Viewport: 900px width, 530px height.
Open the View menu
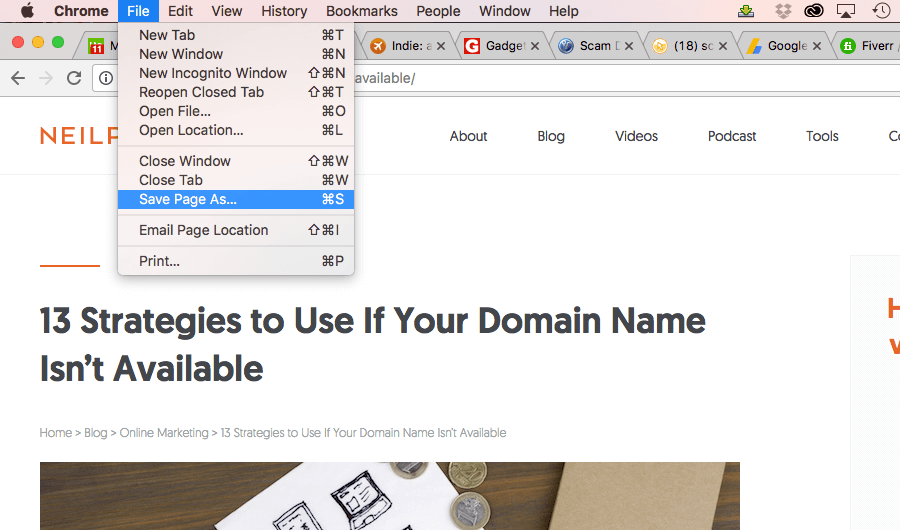[227, 11]
